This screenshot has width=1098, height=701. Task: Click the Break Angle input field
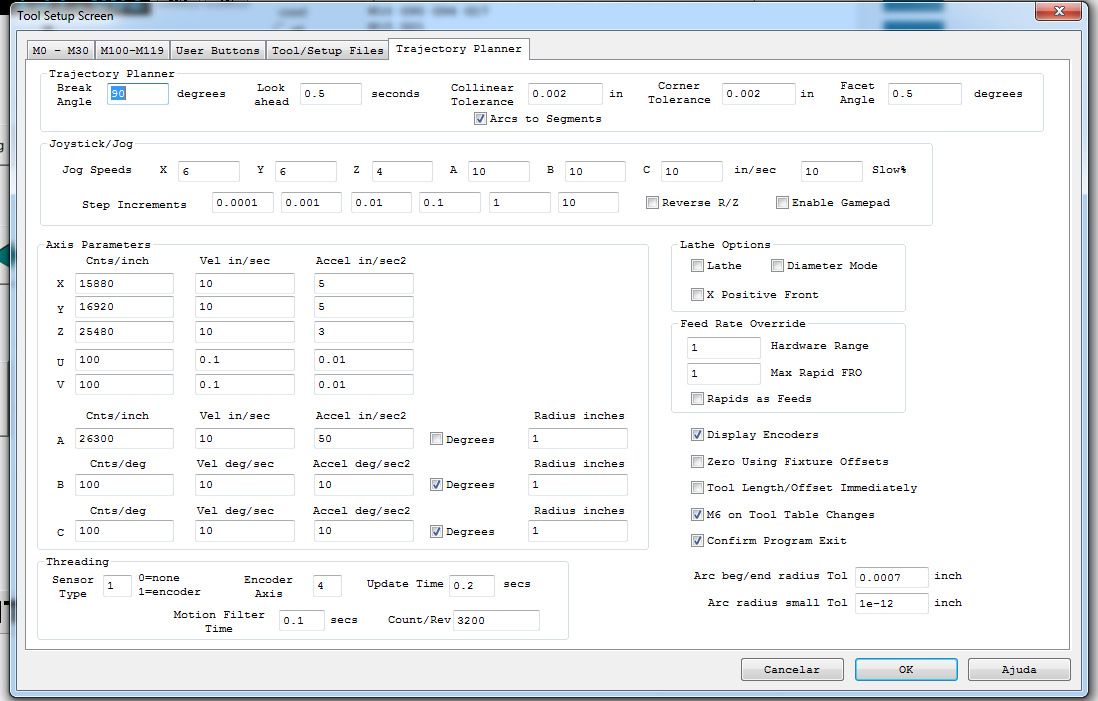(x=138, y=94)
